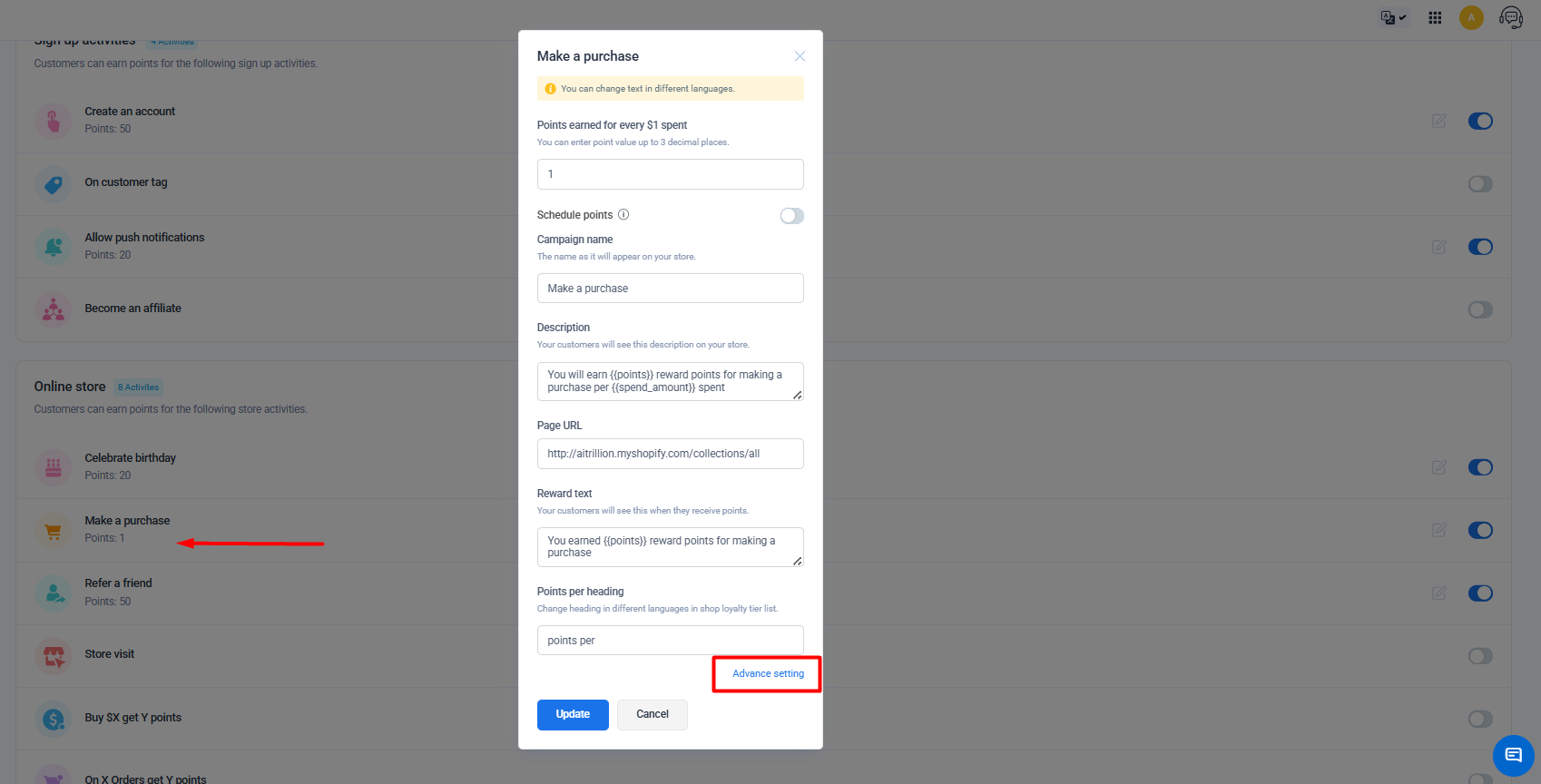Open the apps grid icon
The width and height of the screenshot is (1541, 784).
coord(1435,17)
